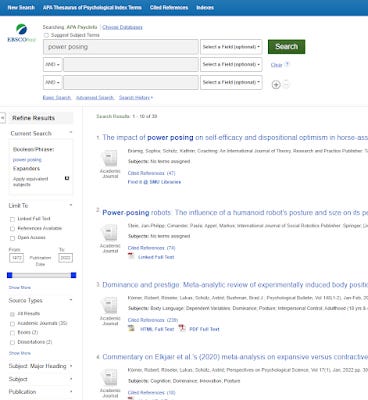Open AND operator dropdown on second row
368x400 pixels.
[52, 64]
